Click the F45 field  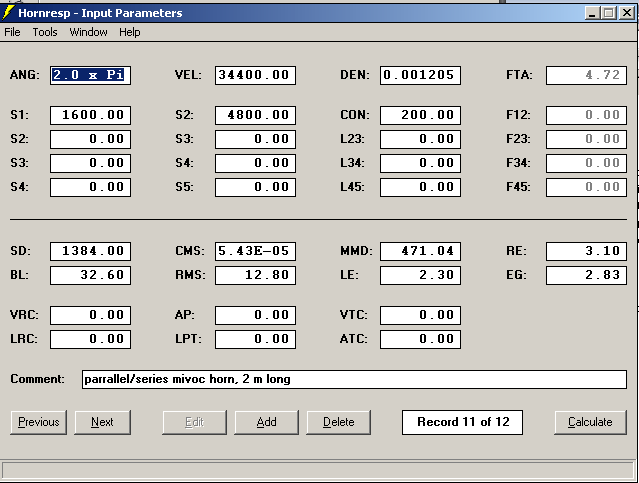pos(586,187)
